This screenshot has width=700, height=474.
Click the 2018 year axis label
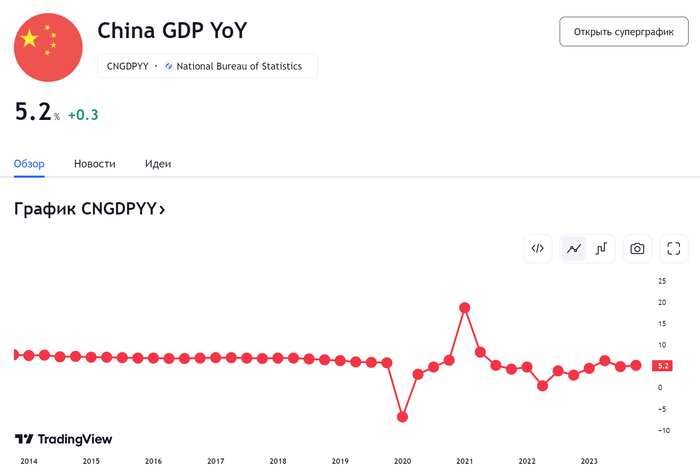[278, 462]
